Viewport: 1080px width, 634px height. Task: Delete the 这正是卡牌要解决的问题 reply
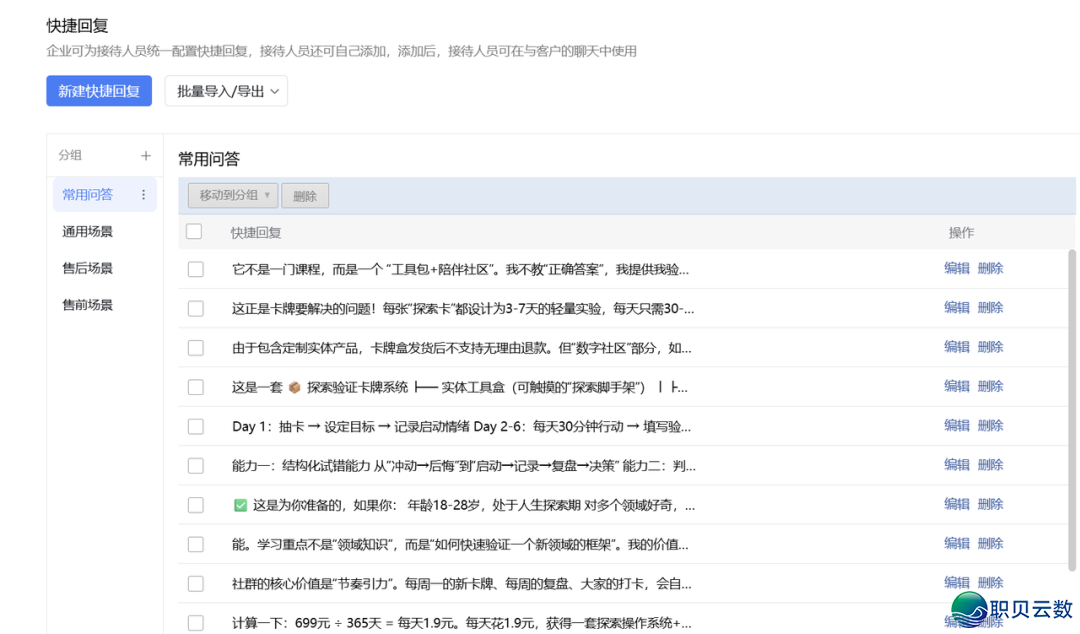tap(990, 307)
